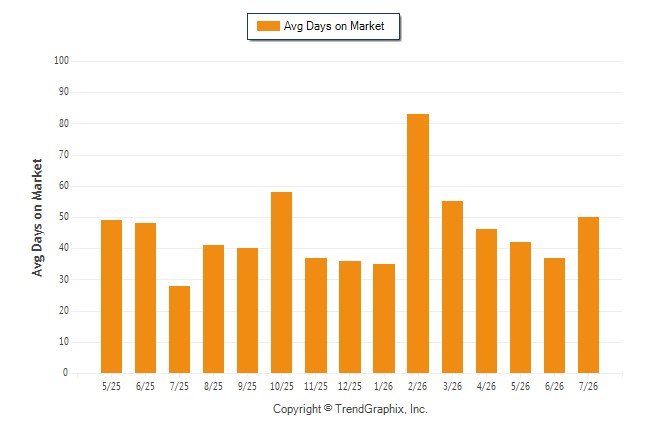646x434 pixels.
Task: Click the orange legend swatch
Action: [268, 26]
